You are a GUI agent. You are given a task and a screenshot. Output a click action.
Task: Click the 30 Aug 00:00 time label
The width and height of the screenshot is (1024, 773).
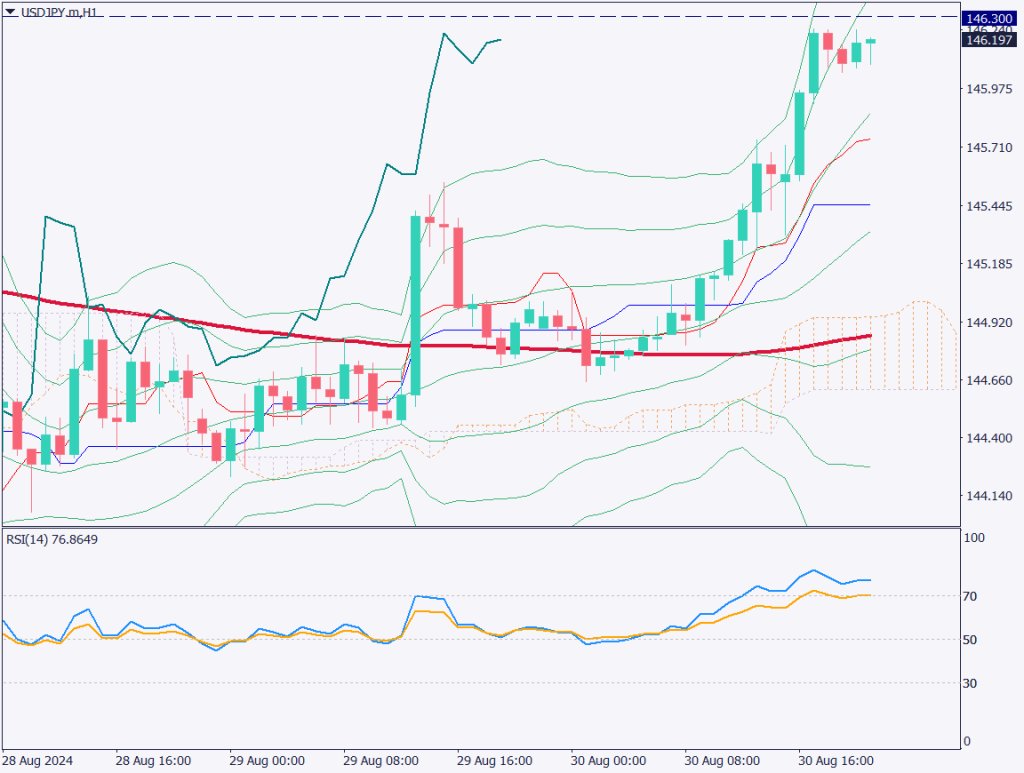pyautogui.click(x=607, y=759)
